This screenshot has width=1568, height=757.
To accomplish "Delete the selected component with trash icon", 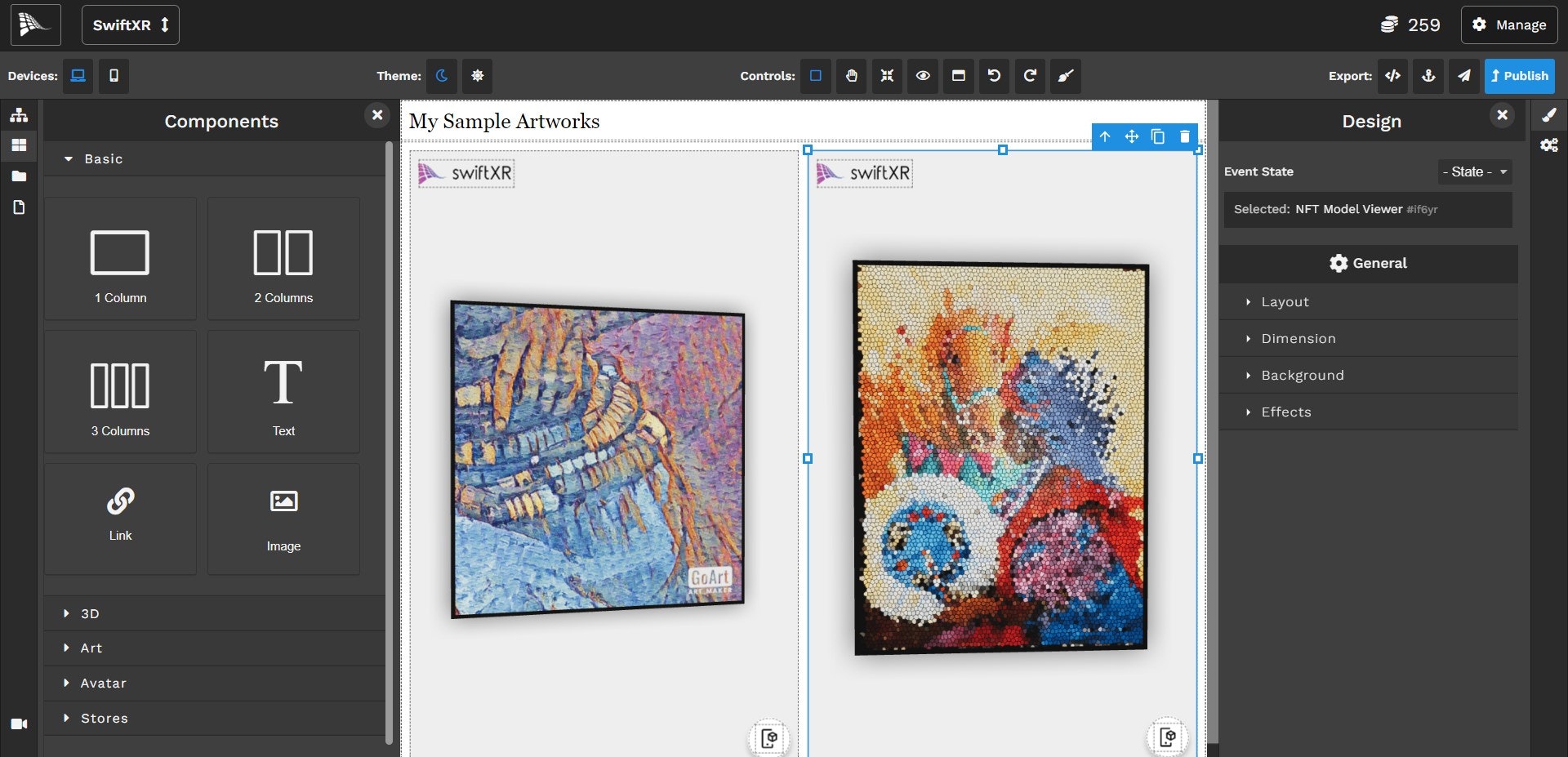I will point(1185,136).
